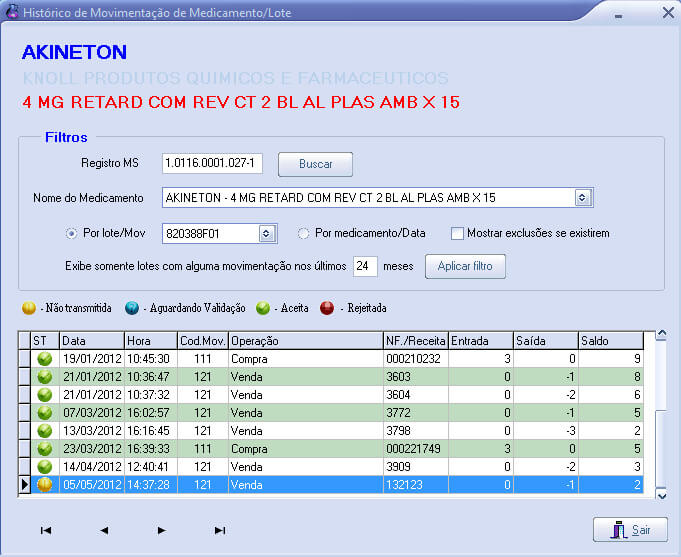Close the Histórico de Movimentação window
Screen dimensions: 681x557
[x=668, y=13]
